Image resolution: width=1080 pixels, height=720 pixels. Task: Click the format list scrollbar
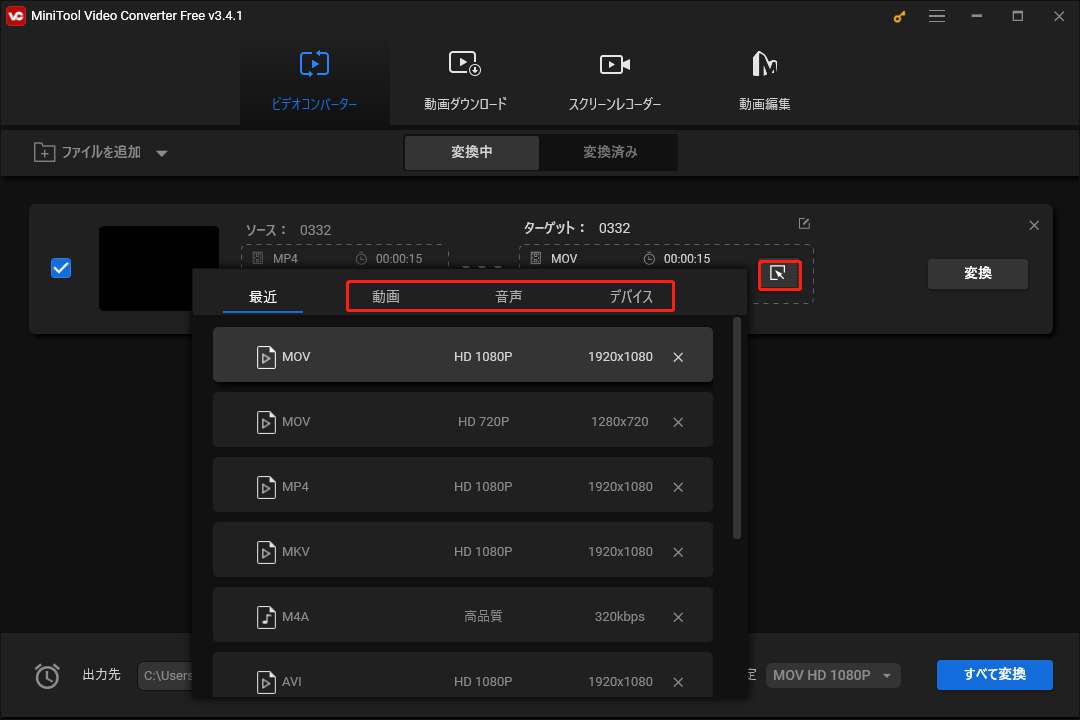(737, 428)
